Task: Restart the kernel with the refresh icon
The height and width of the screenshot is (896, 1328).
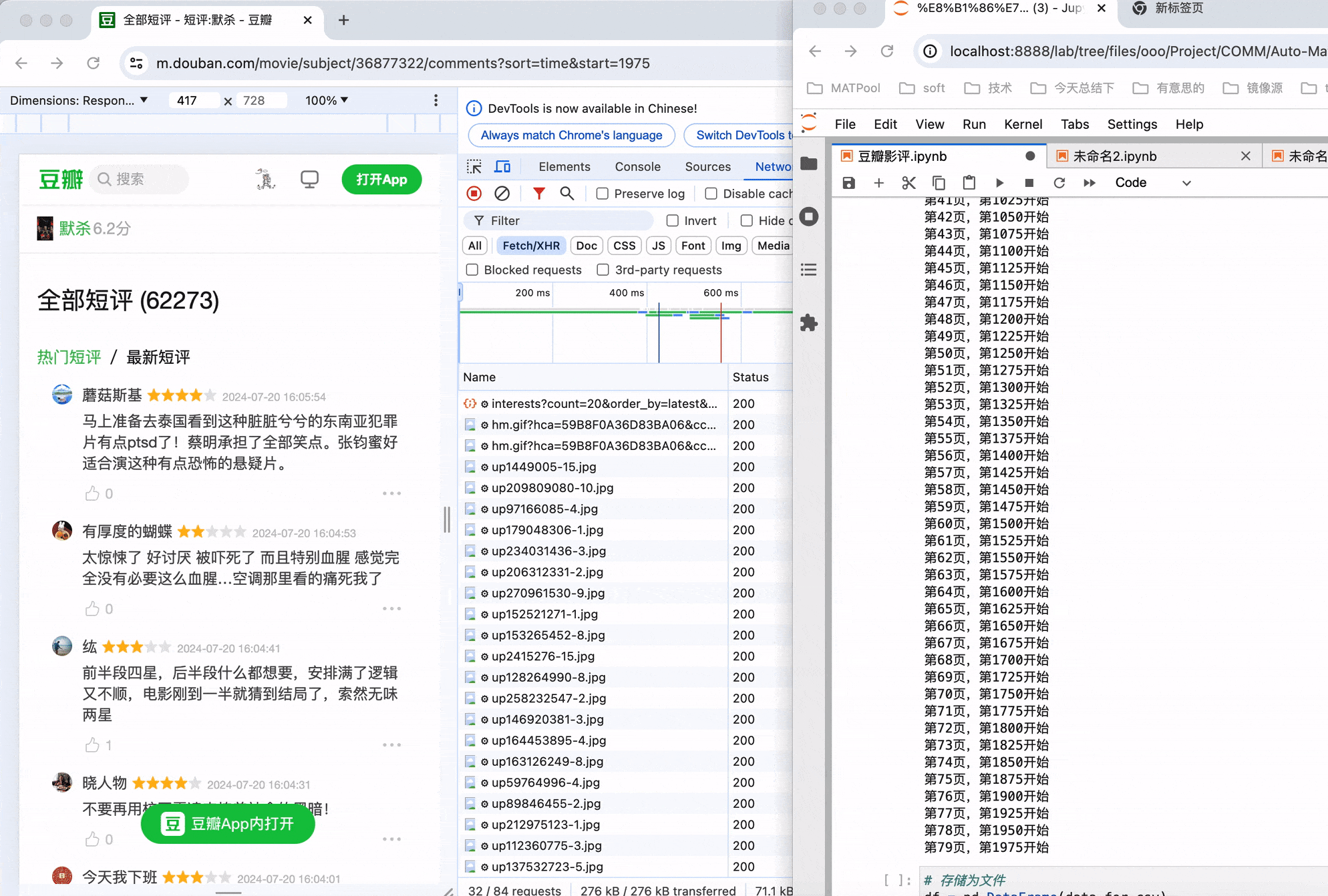Action: pos(1059,183)
